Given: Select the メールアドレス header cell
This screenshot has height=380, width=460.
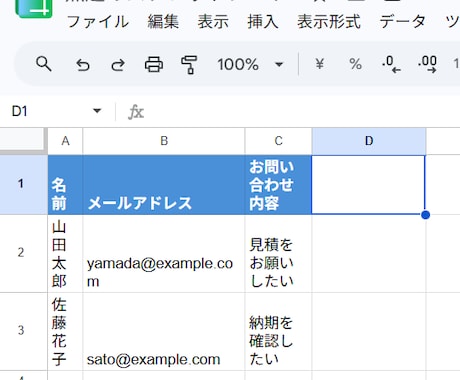Looking at the screenshot, I should click(x=164, y=185).
